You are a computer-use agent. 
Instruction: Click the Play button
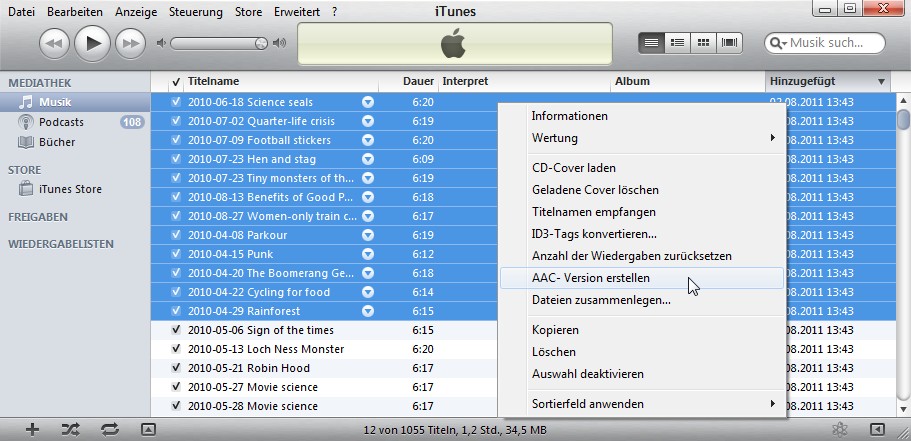point(92,44)
